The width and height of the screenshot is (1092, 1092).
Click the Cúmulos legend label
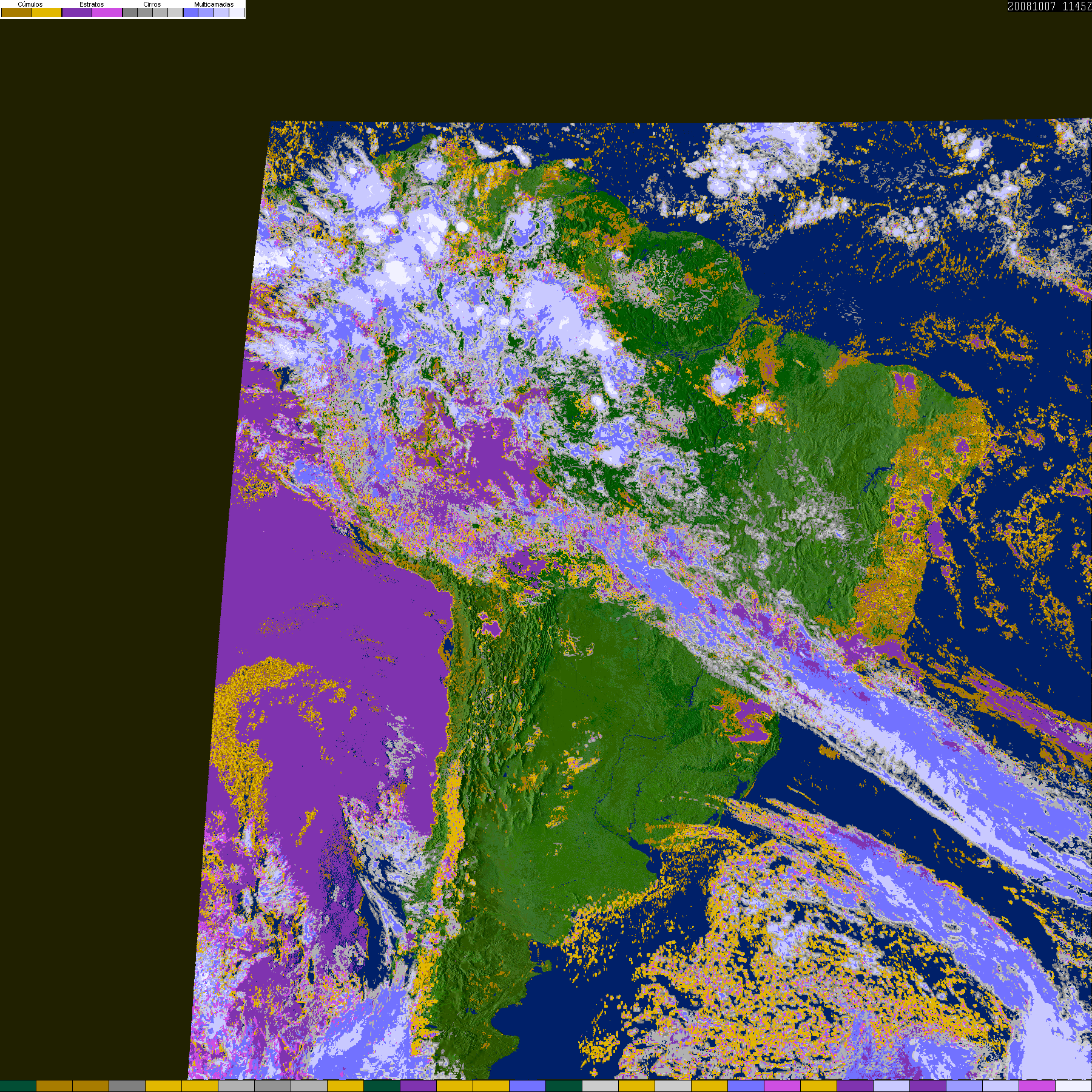[30, 4]
